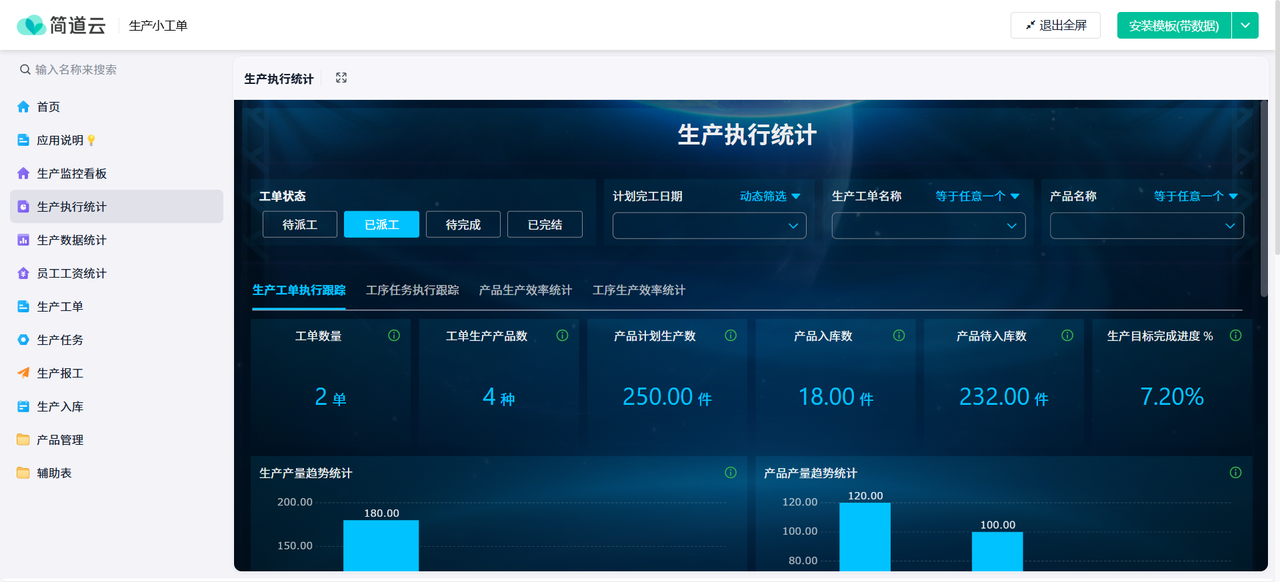Click the 18.00 件 value
The width and height of the screenshot is (1280, 582).
tap(836, 397)
